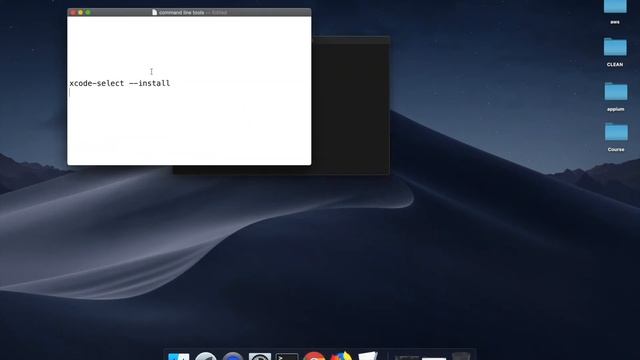Image resolution: width=640 pixels, height=360 pixels.
Task: Open the 'Edited' title bar dropdown
Action: pyautogui.click(x=219, y=13)
